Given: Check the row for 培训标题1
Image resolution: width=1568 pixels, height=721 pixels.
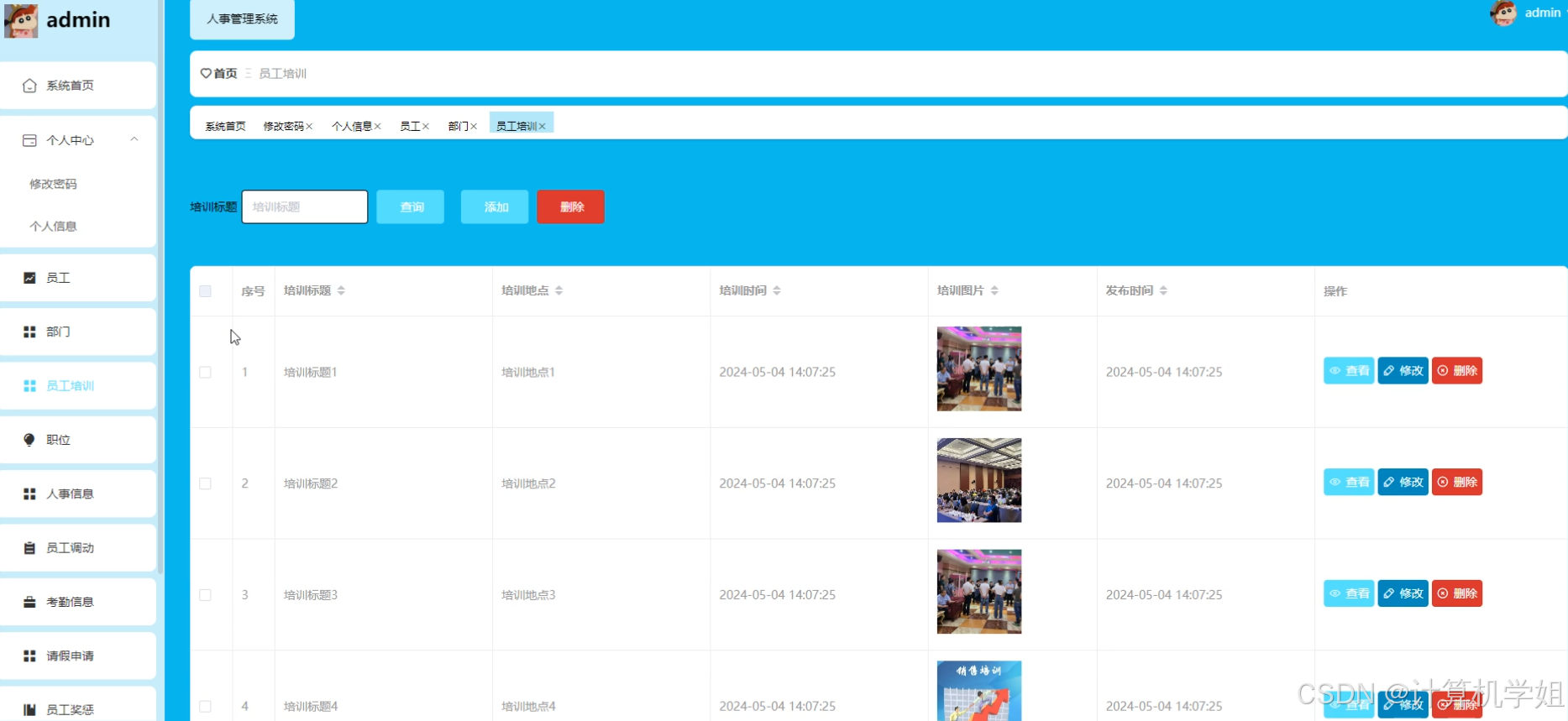Looking at the screenshot, I should tap(205, 372).
